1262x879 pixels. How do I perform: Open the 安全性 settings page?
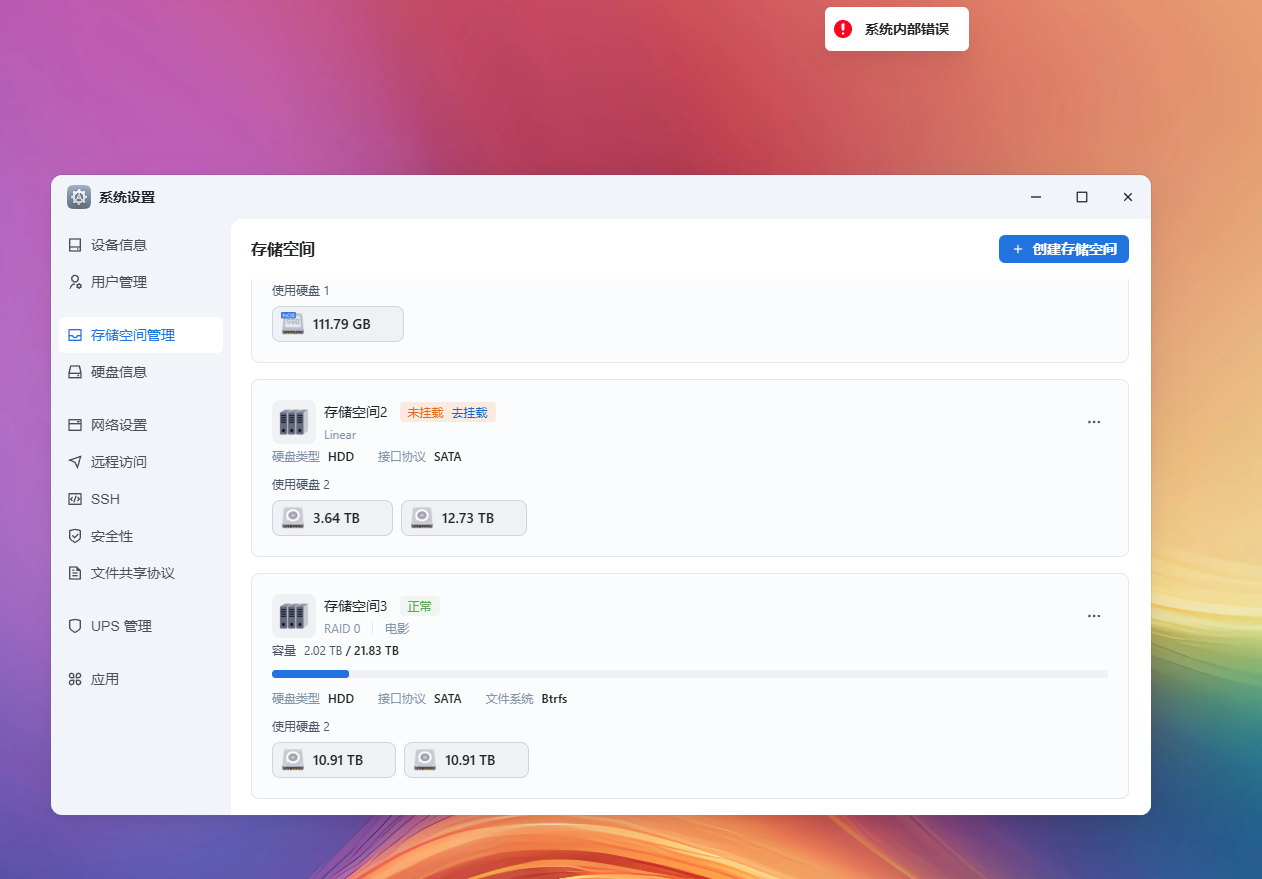pos(141,536)
